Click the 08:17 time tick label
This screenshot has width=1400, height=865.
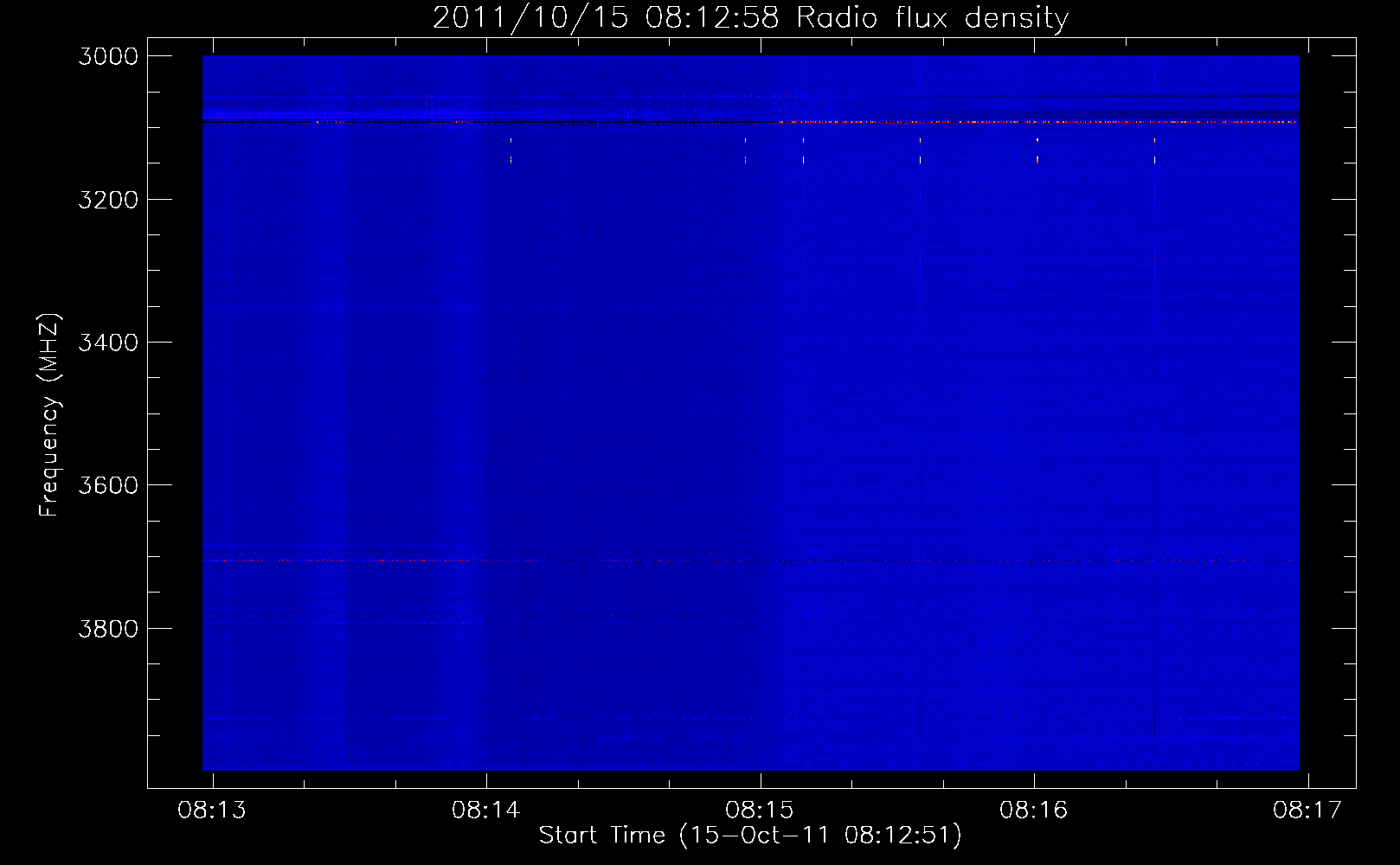coord(1307,810)
